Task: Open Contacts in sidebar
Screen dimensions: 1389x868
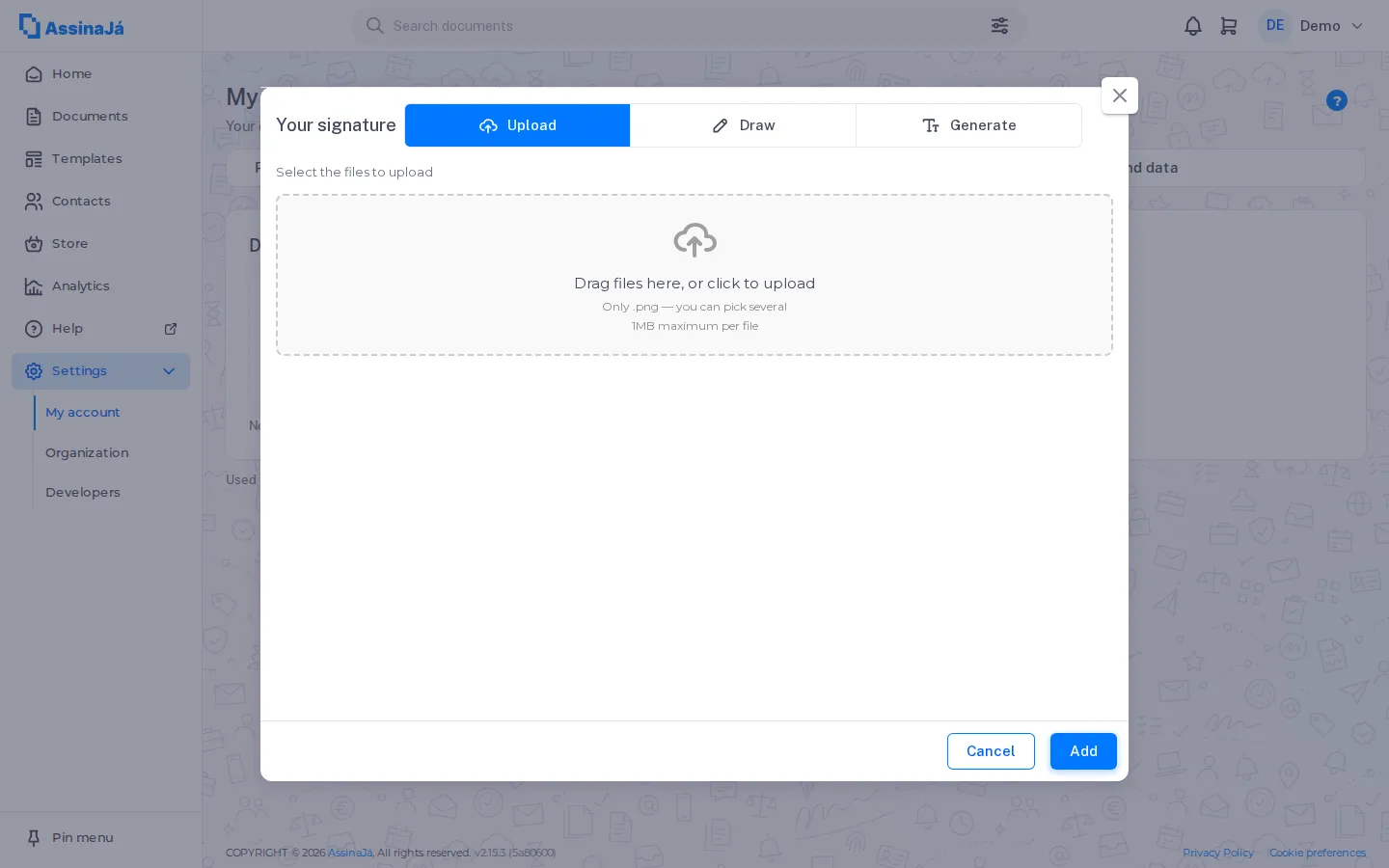Action: 100,202
